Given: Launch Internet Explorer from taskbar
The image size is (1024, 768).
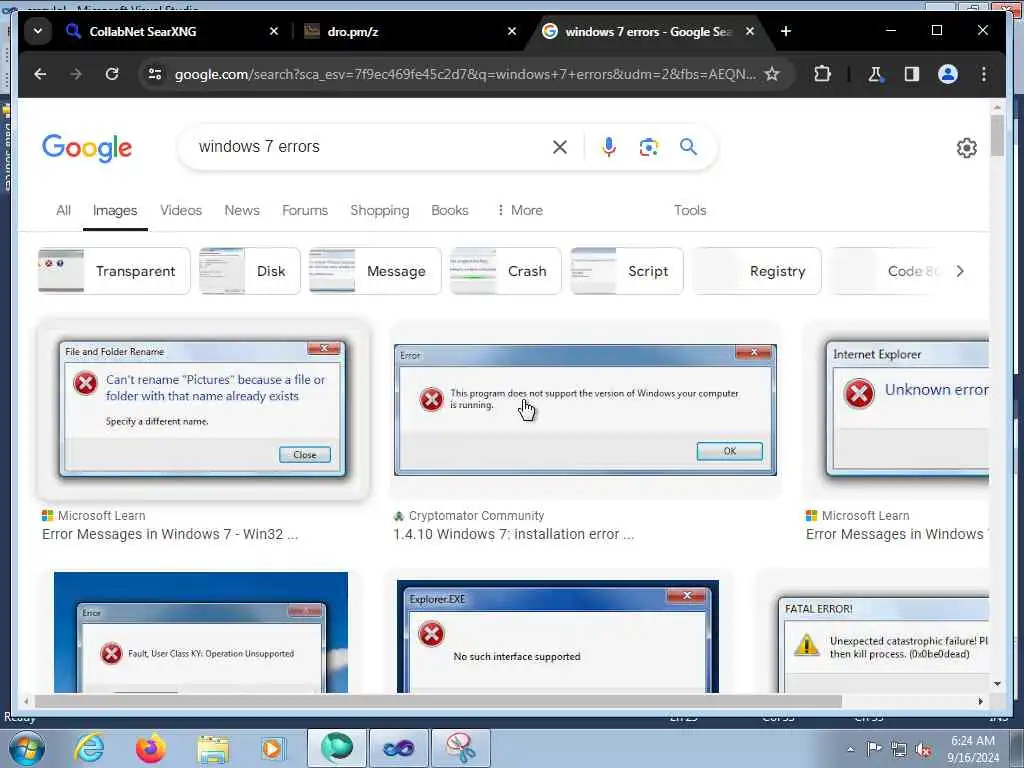Looking at the screenshot, I should (89, 748).
